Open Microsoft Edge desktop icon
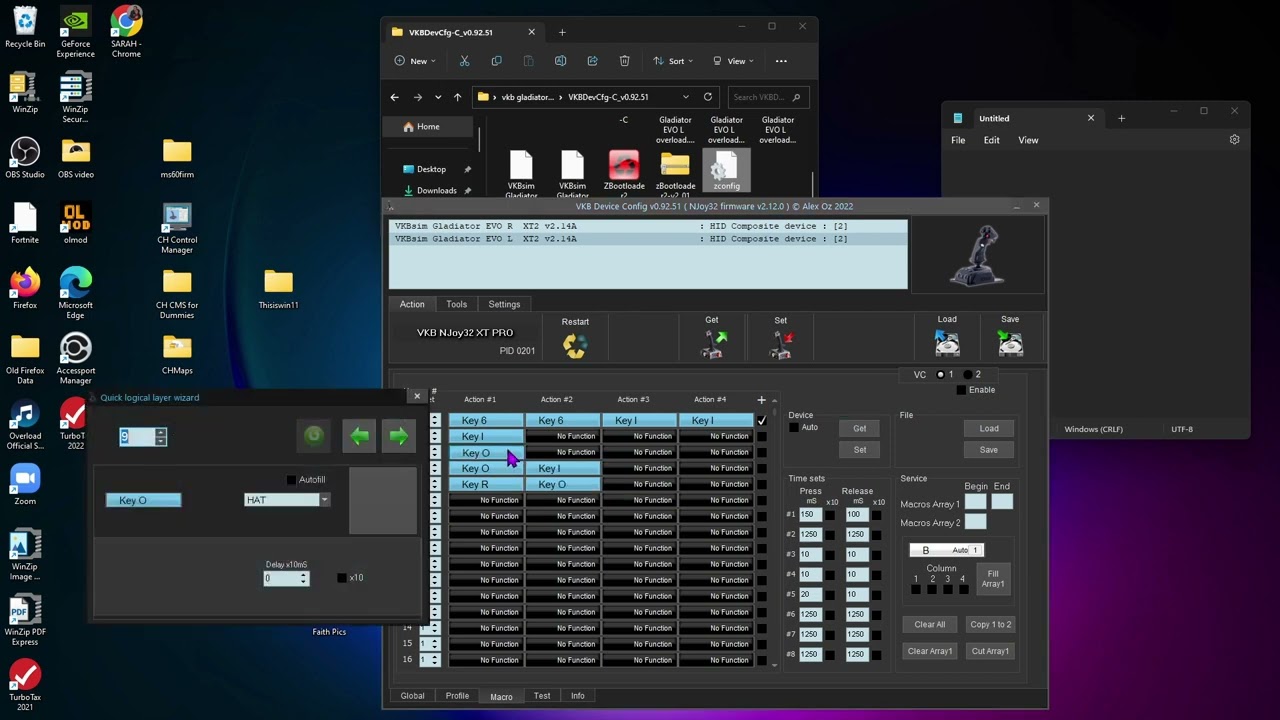 pyautogui.click(x=75, y=294)
